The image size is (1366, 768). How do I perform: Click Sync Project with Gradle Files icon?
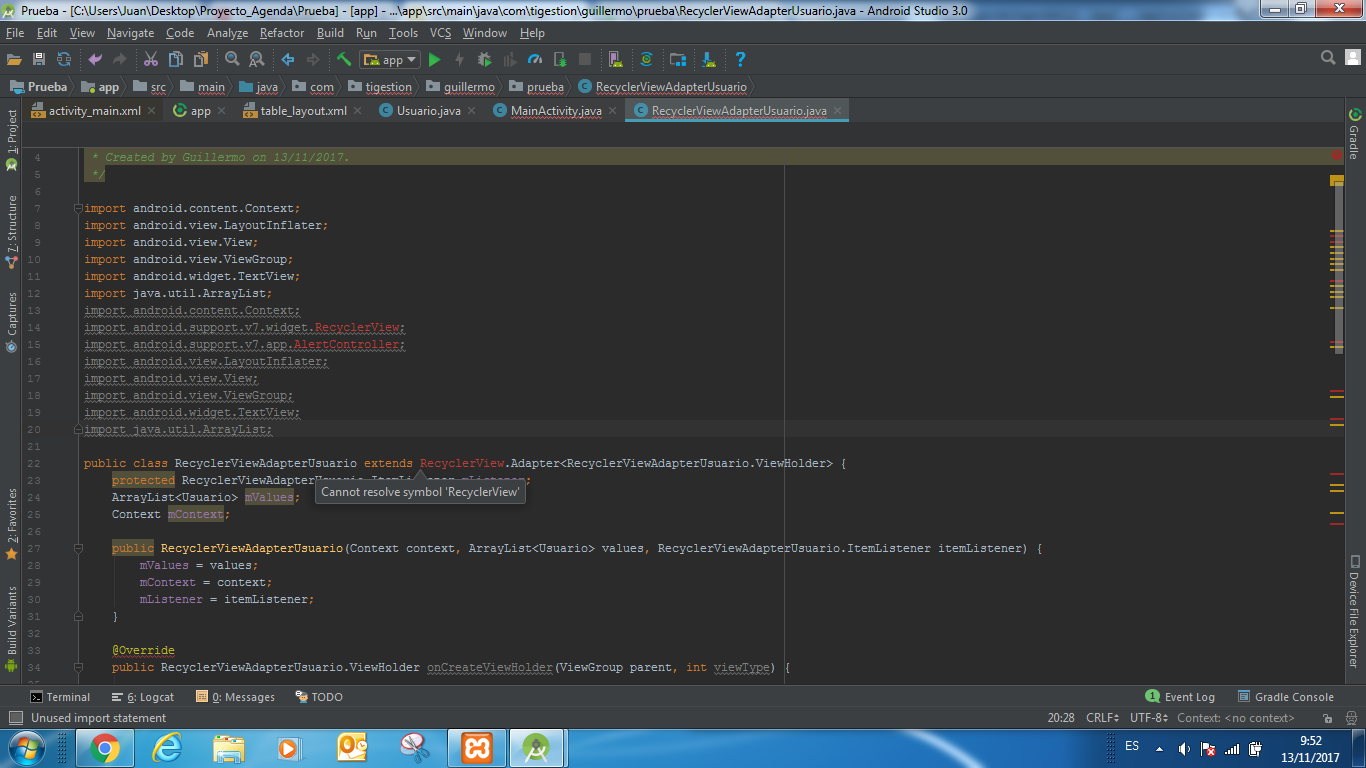647,60
